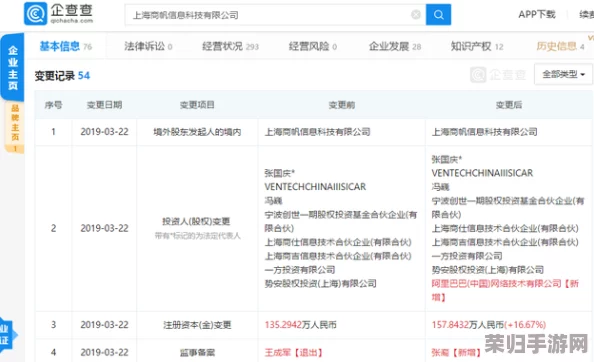This screenshot has width=594, height=362.
Task: Open the APP下载 link
Action: pos(536,14)
